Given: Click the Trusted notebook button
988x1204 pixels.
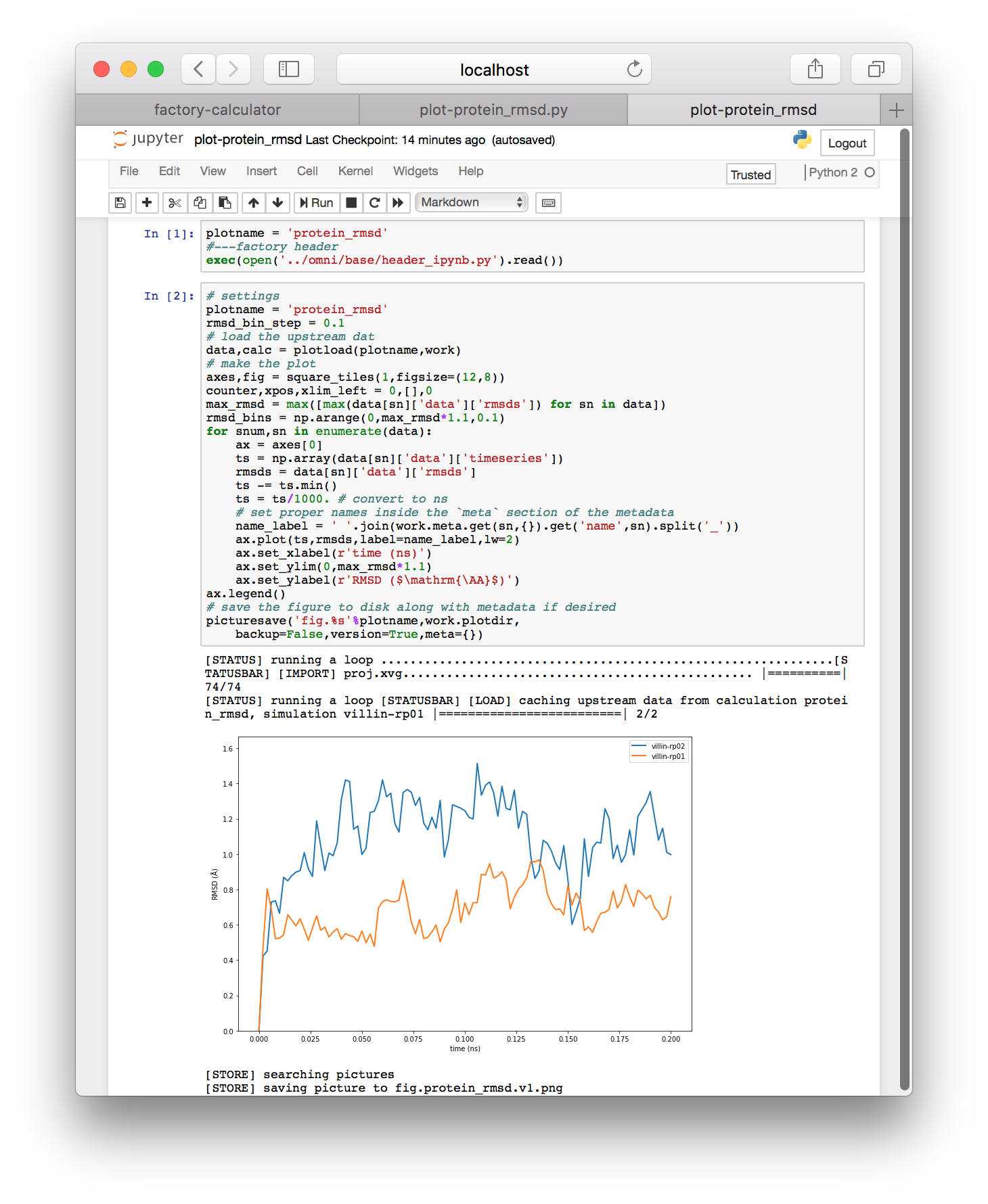Looking at the screenshot, I should coord(750,175).
